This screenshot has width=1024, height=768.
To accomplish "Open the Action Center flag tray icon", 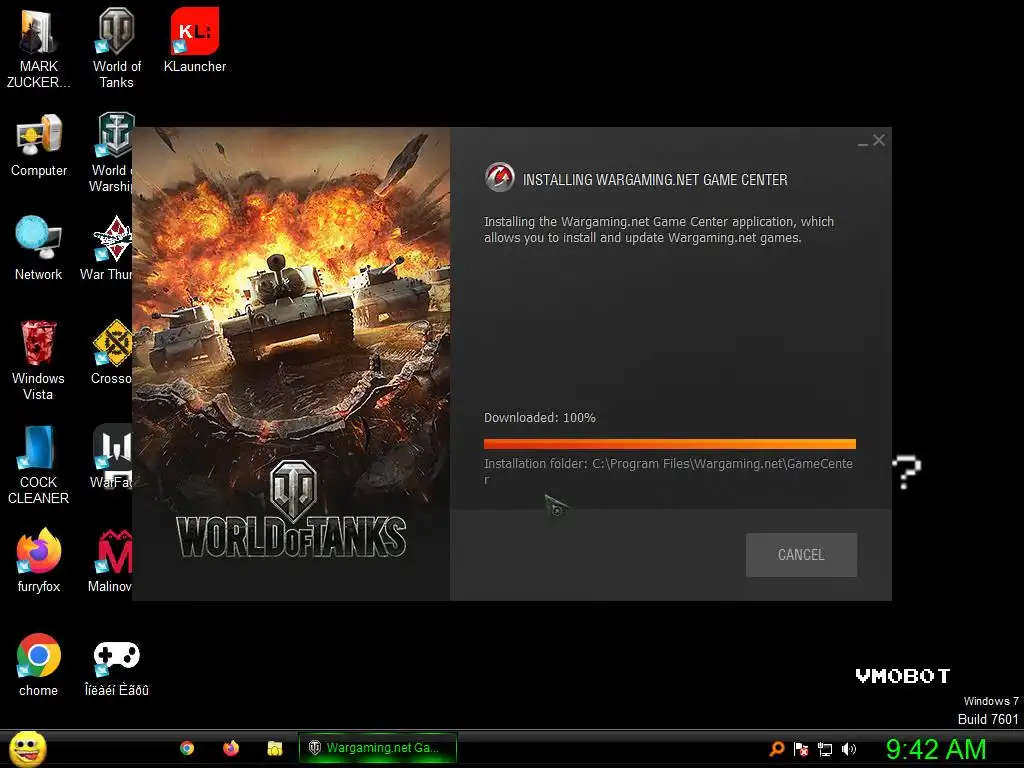I will [801, 749].
